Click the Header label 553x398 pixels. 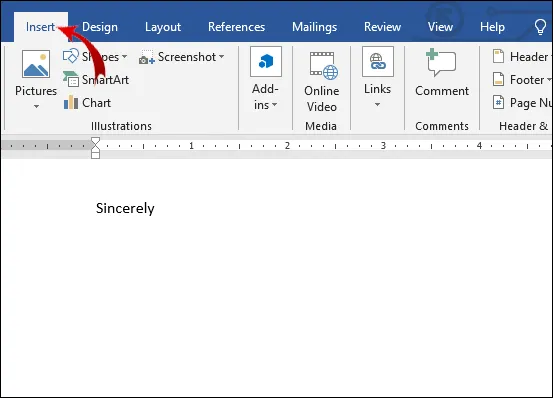tap(529, 57)
